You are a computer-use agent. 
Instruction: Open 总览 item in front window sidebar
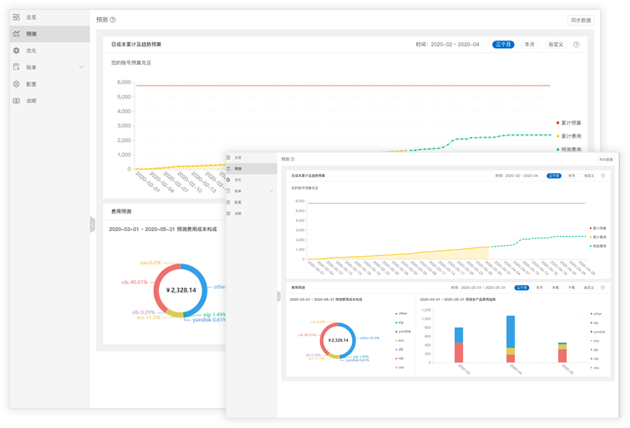[x=251, y=158]
